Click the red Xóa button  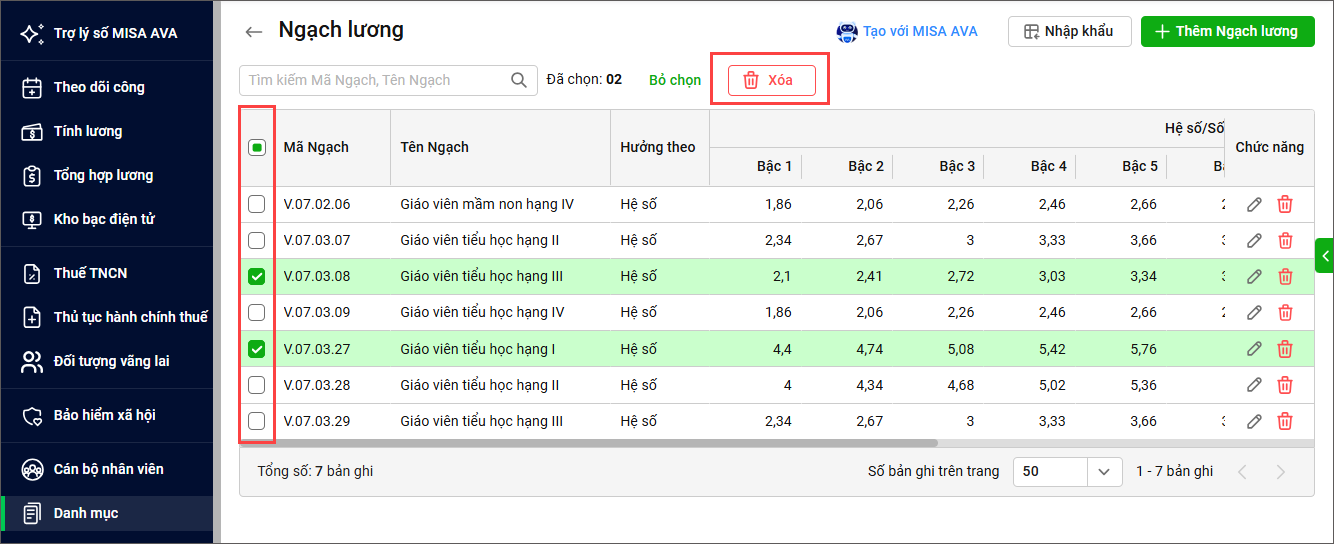(x=771, y=80)
